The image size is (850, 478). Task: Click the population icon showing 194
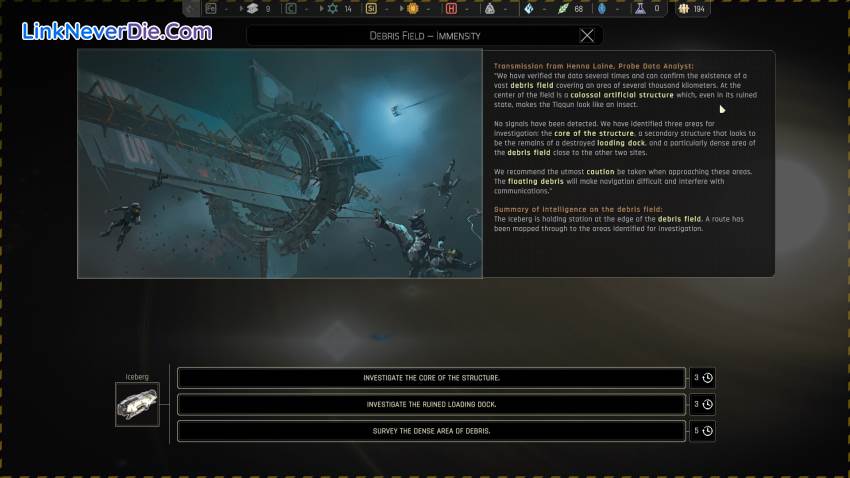tap(684, 9)
